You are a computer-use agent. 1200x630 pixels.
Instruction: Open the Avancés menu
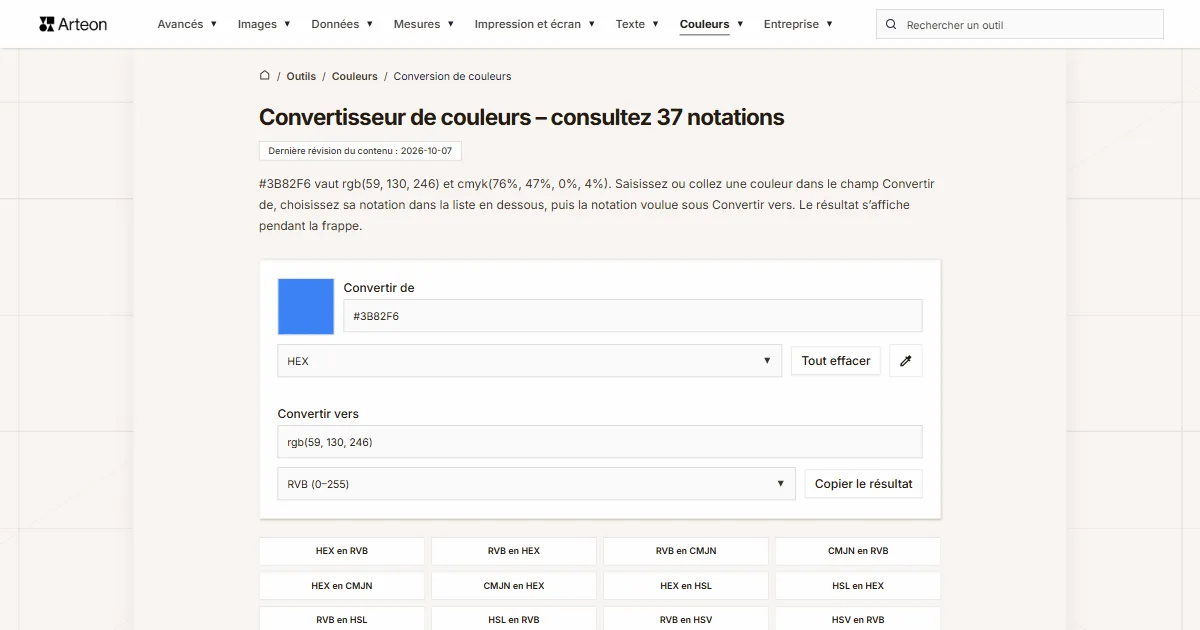[x=187, y=24]
